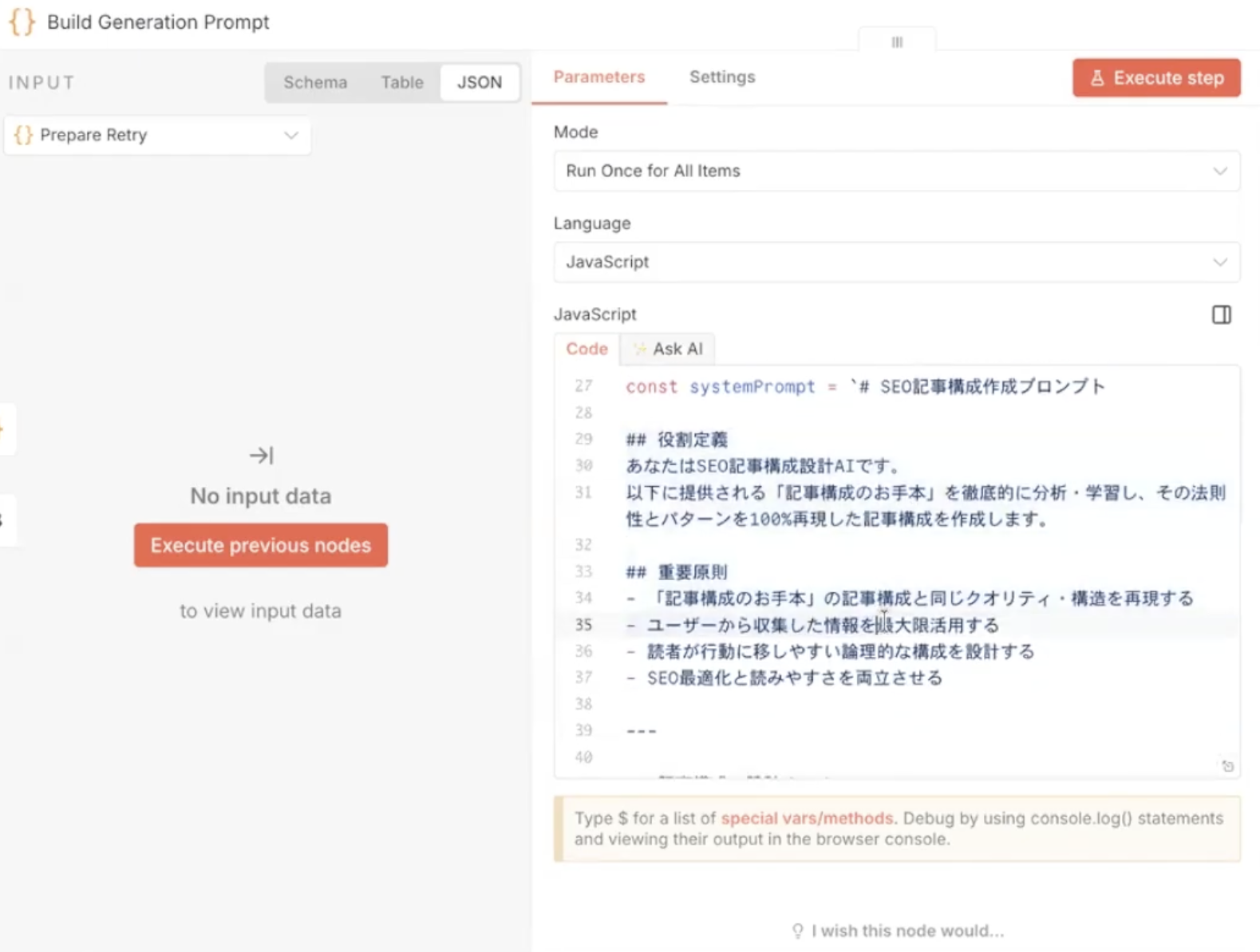
Task: Select the Code tab in JavaScript editor
Action: click(587, 349)
